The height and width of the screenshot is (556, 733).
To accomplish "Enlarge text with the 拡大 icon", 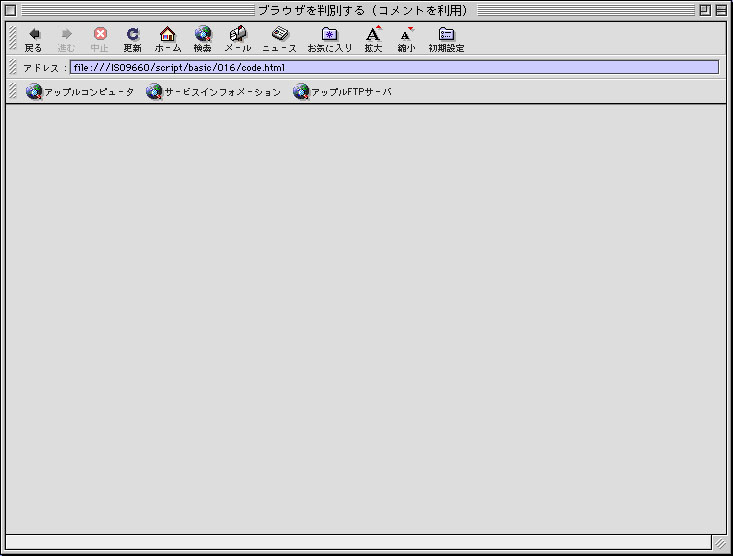I will click(373, 39).
